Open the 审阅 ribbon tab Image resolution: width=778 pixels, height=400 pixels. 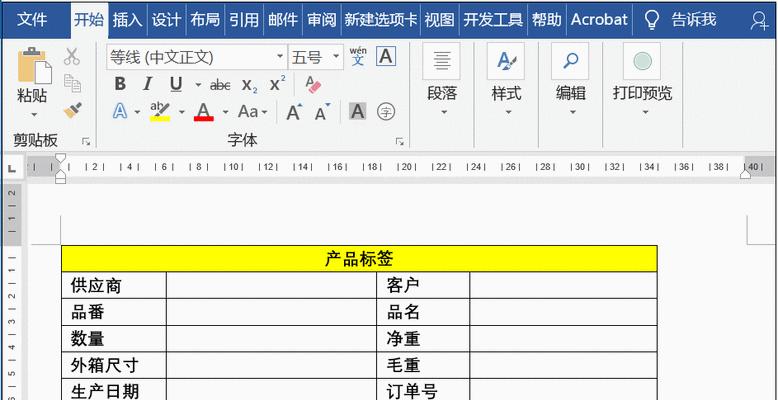(321, 19)
